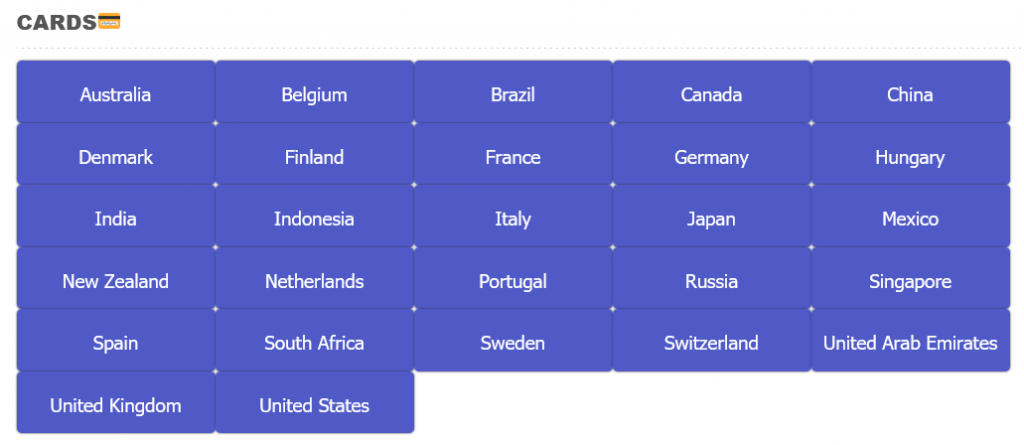Open the United States card

tap(314, 405)
